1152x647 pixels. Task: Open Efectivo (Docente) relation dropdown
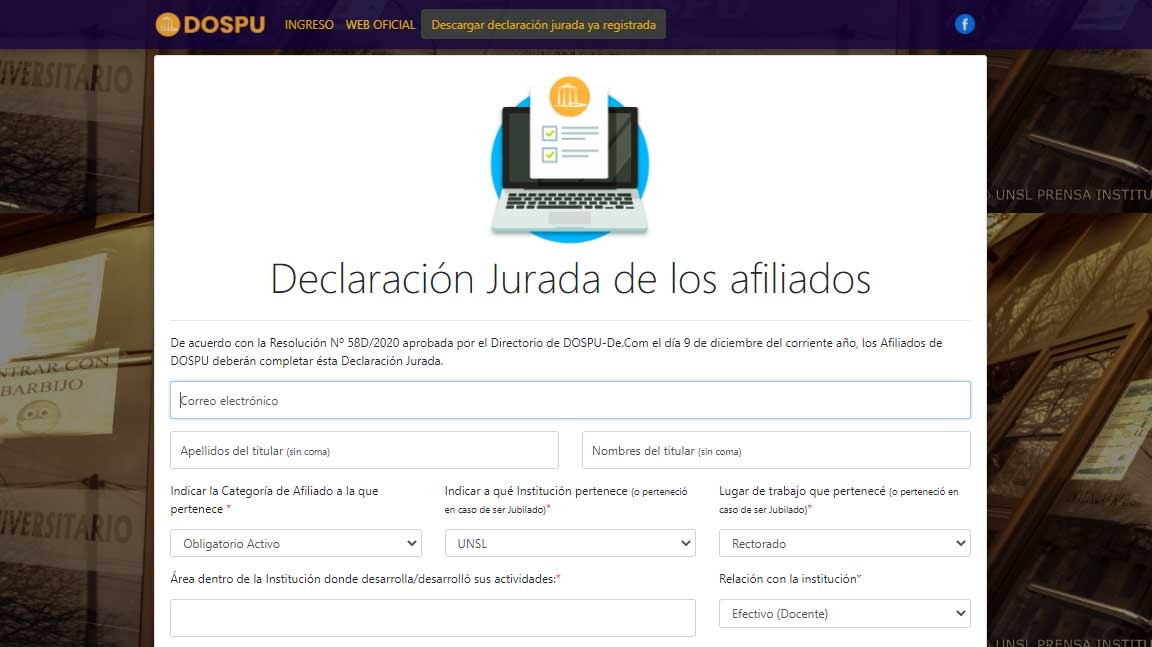pyautogui.click(x=844, y=613)
